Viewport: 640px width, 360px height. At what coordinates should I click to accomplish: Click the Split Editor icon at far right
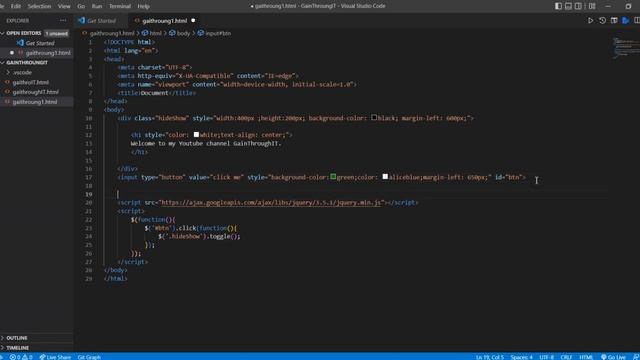click(x=637, y=20)
